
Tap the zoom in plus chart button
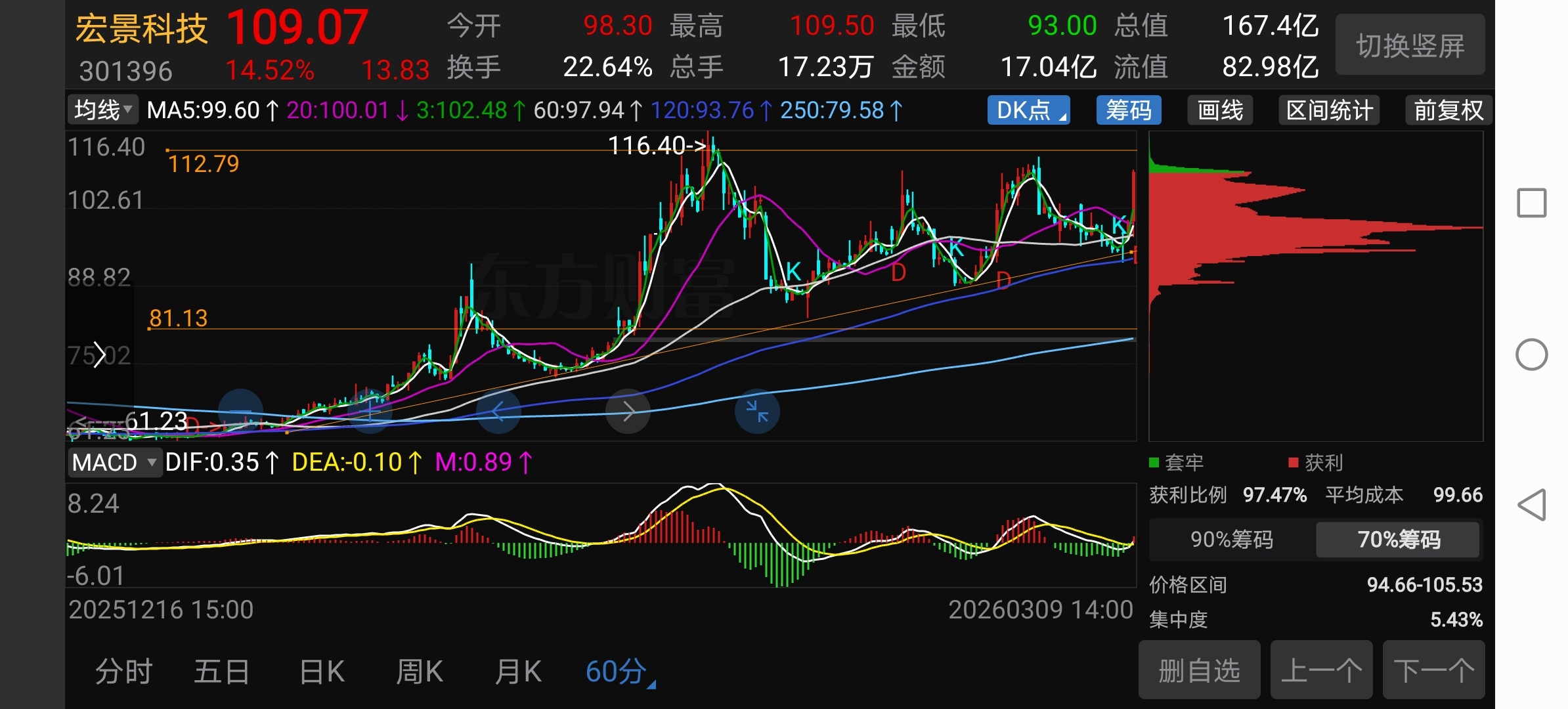click(370, 412)
